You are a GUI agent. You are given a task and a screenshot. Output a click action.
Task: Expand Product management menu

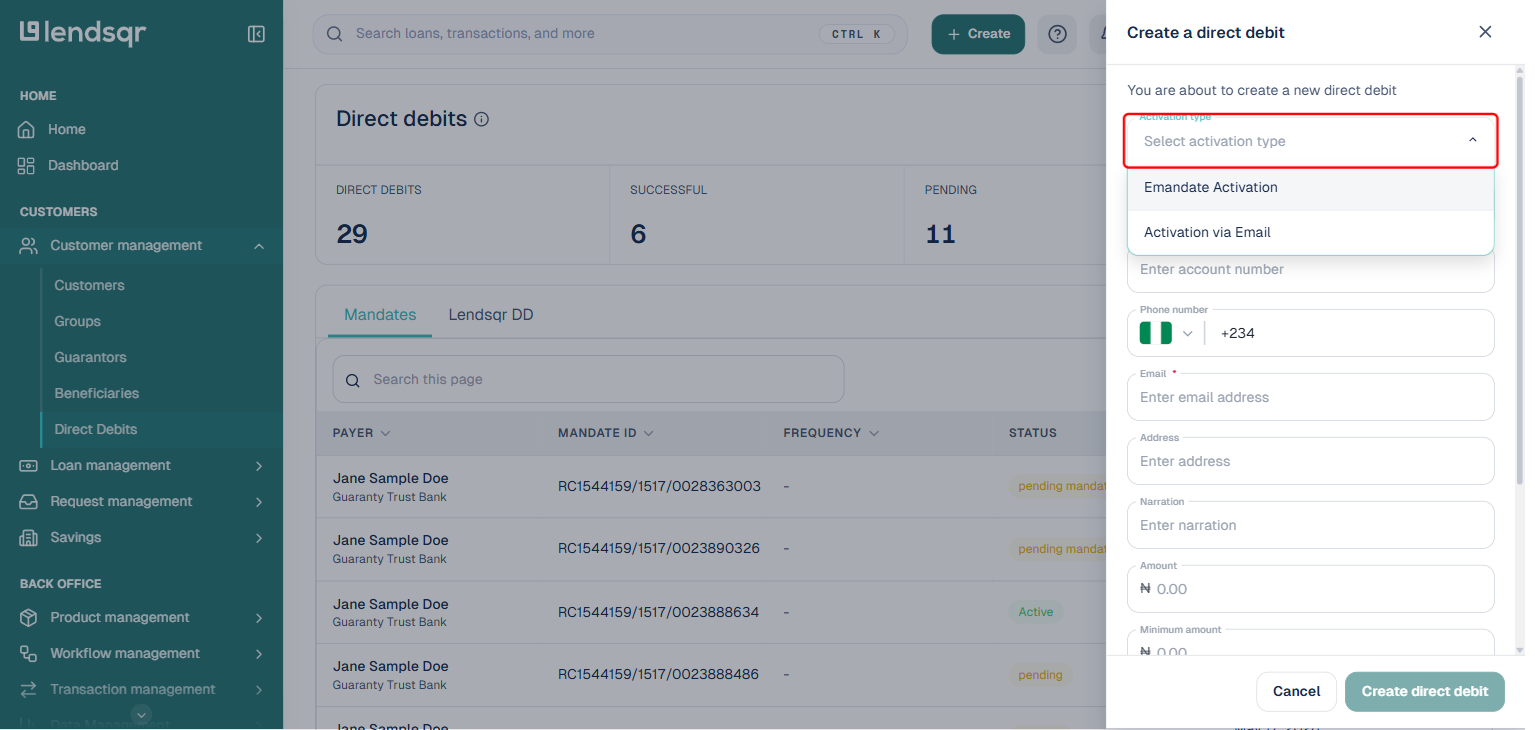click(142, 617)
